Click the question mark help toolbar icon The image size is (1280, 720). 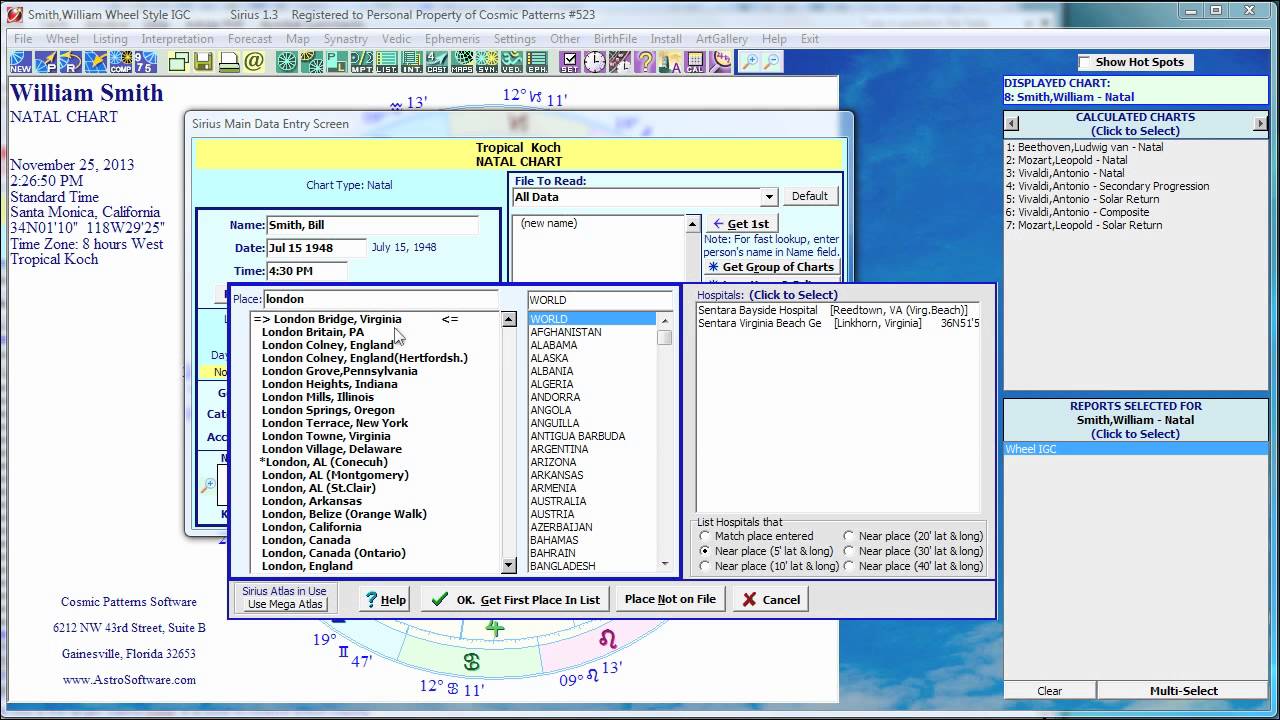click(644, 62)
